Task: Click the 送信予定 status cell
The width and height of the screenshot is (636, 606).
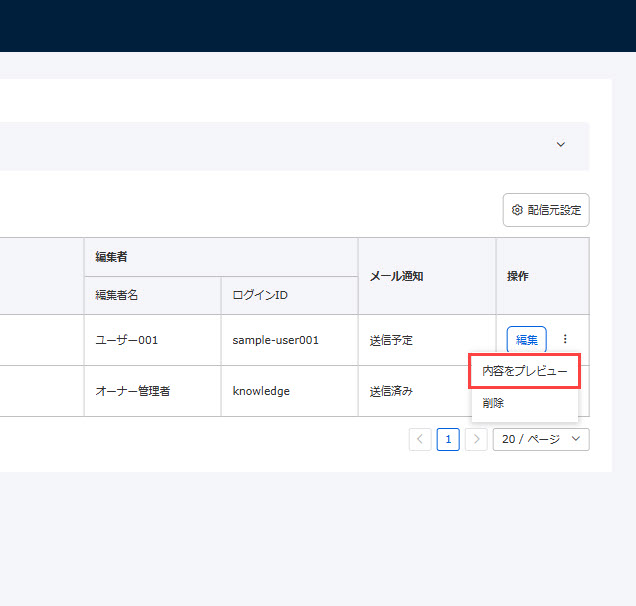Action: point(391,340)
